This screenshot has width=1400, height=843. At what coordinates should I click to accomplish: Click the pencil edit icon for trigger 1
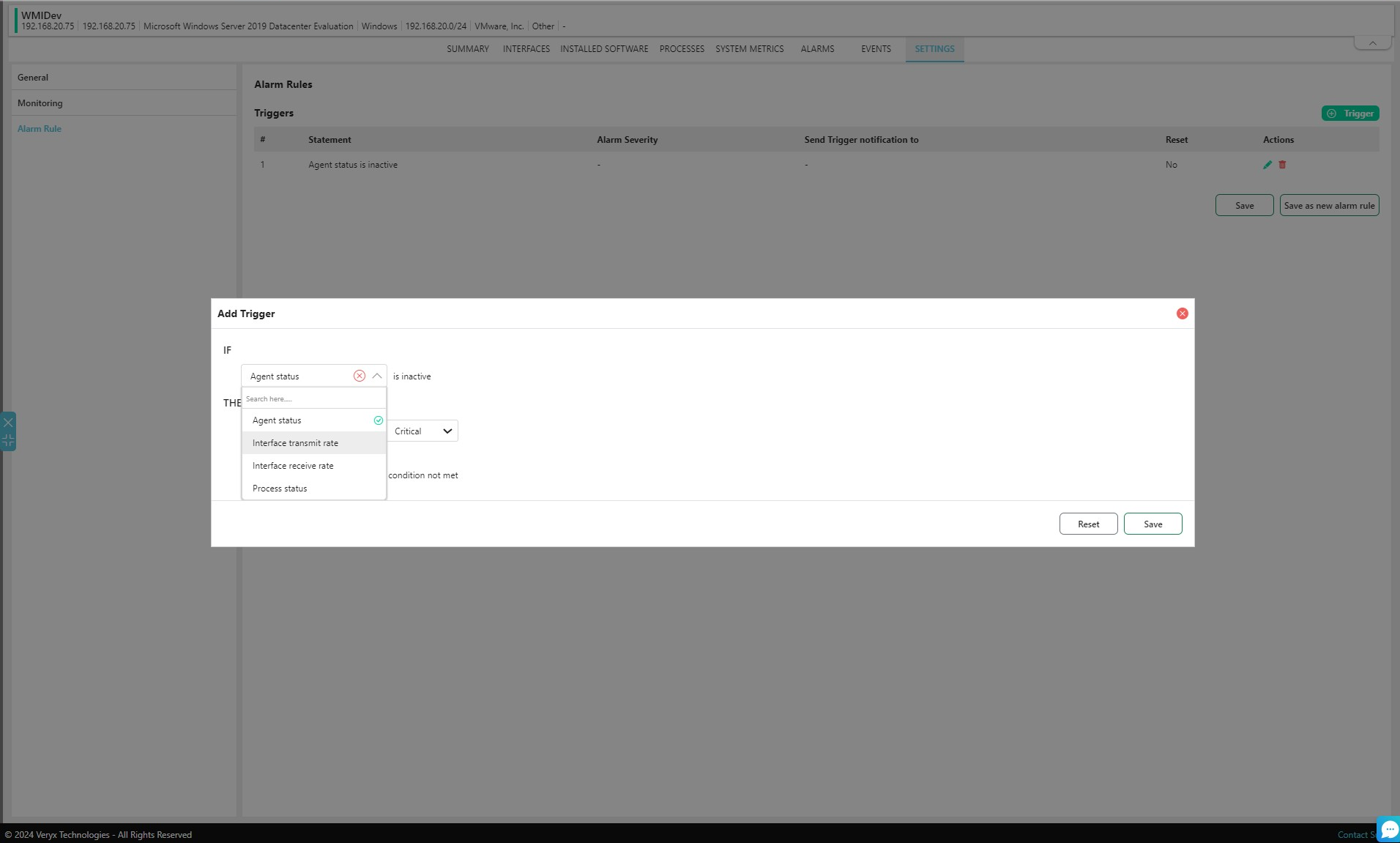[1267, 165]
